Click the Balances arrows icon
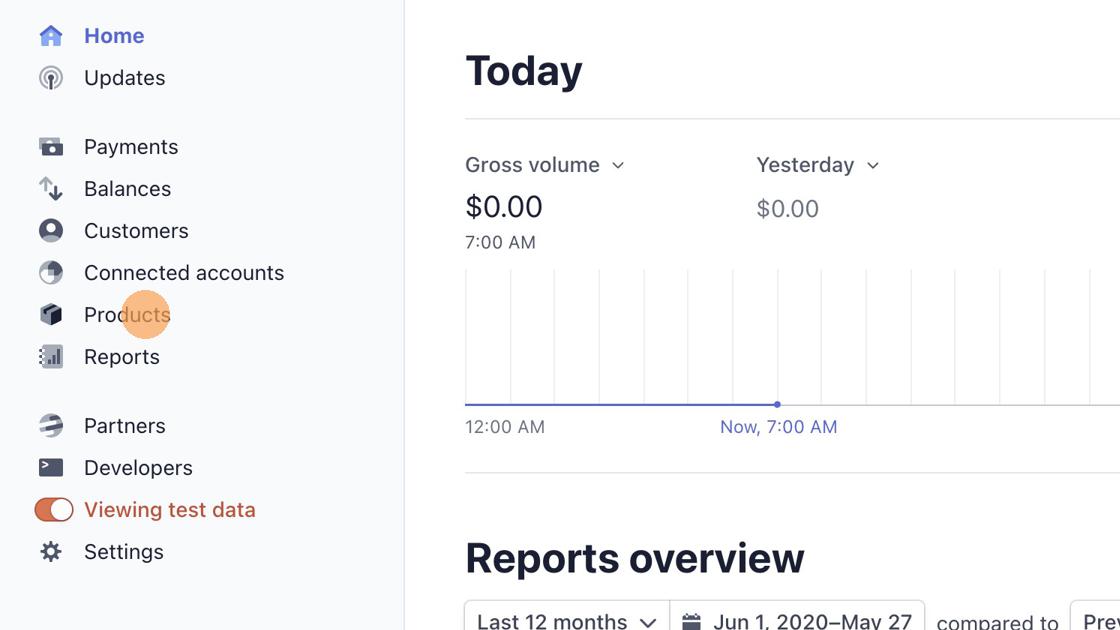The width and height of the screenshot is (1120, 630). (x=51, y=189)
